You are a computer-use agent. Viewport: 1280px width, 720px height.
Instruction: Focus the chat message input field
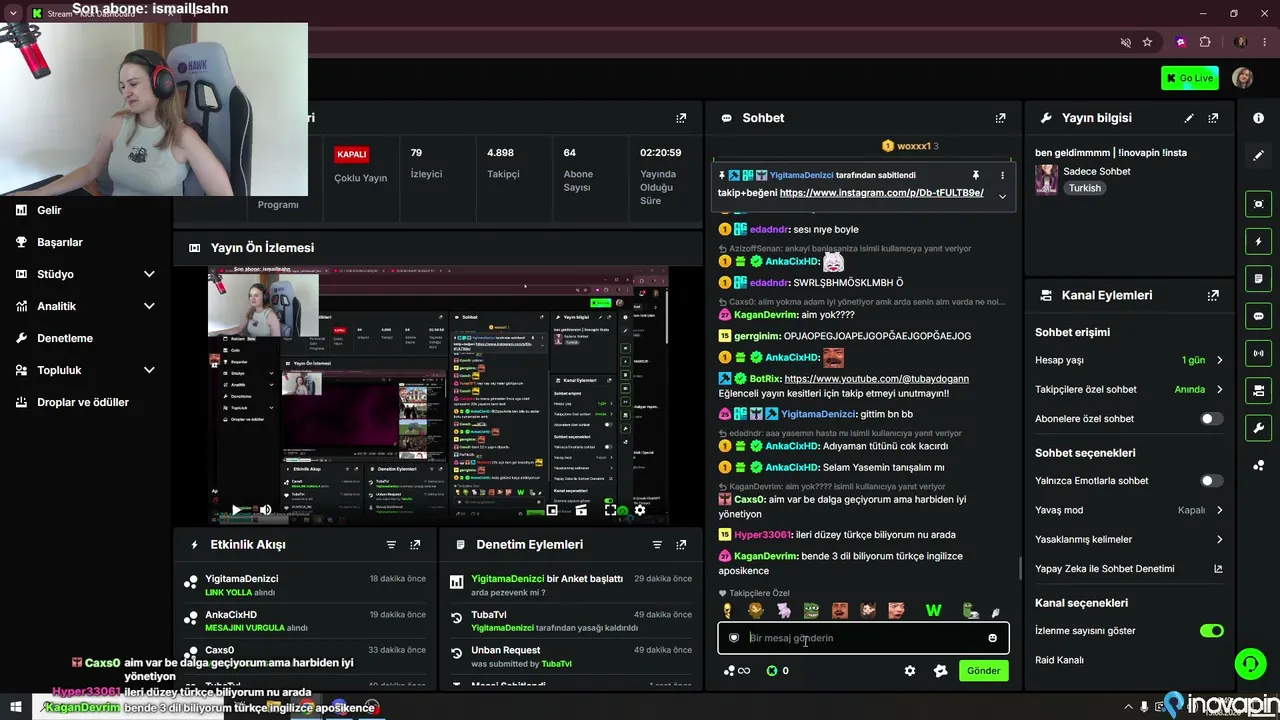pos(863,638)
